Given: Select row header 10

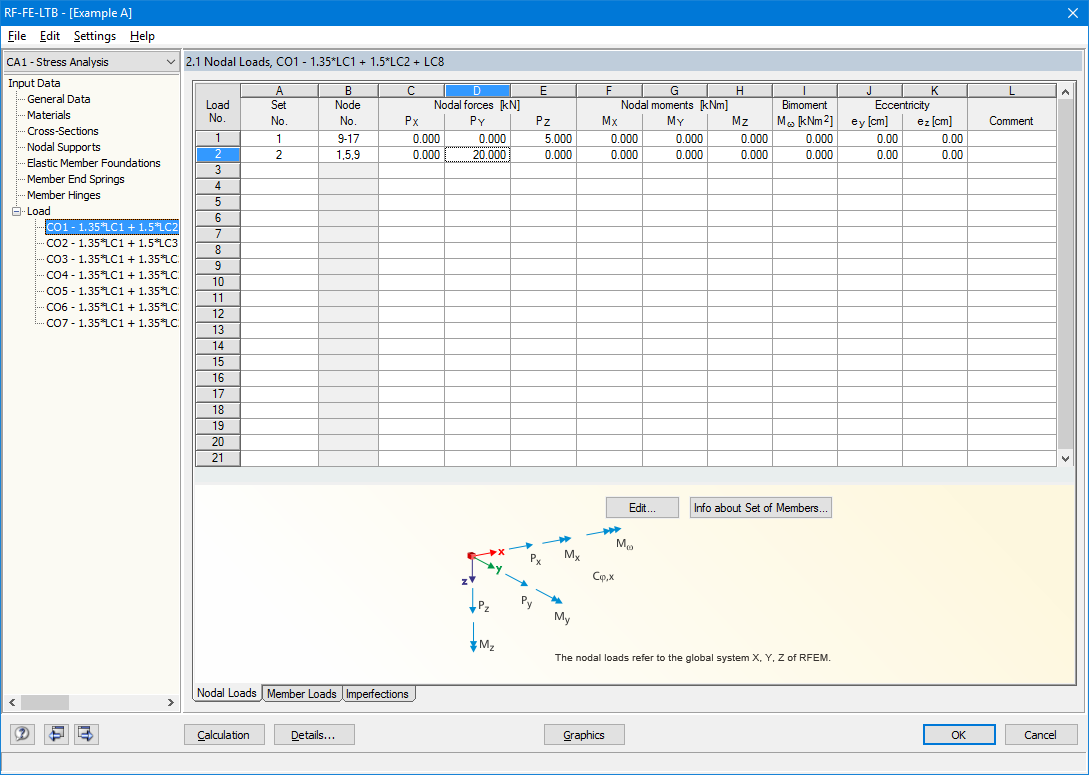Looking at the screenshot, I should pos(218,282).
